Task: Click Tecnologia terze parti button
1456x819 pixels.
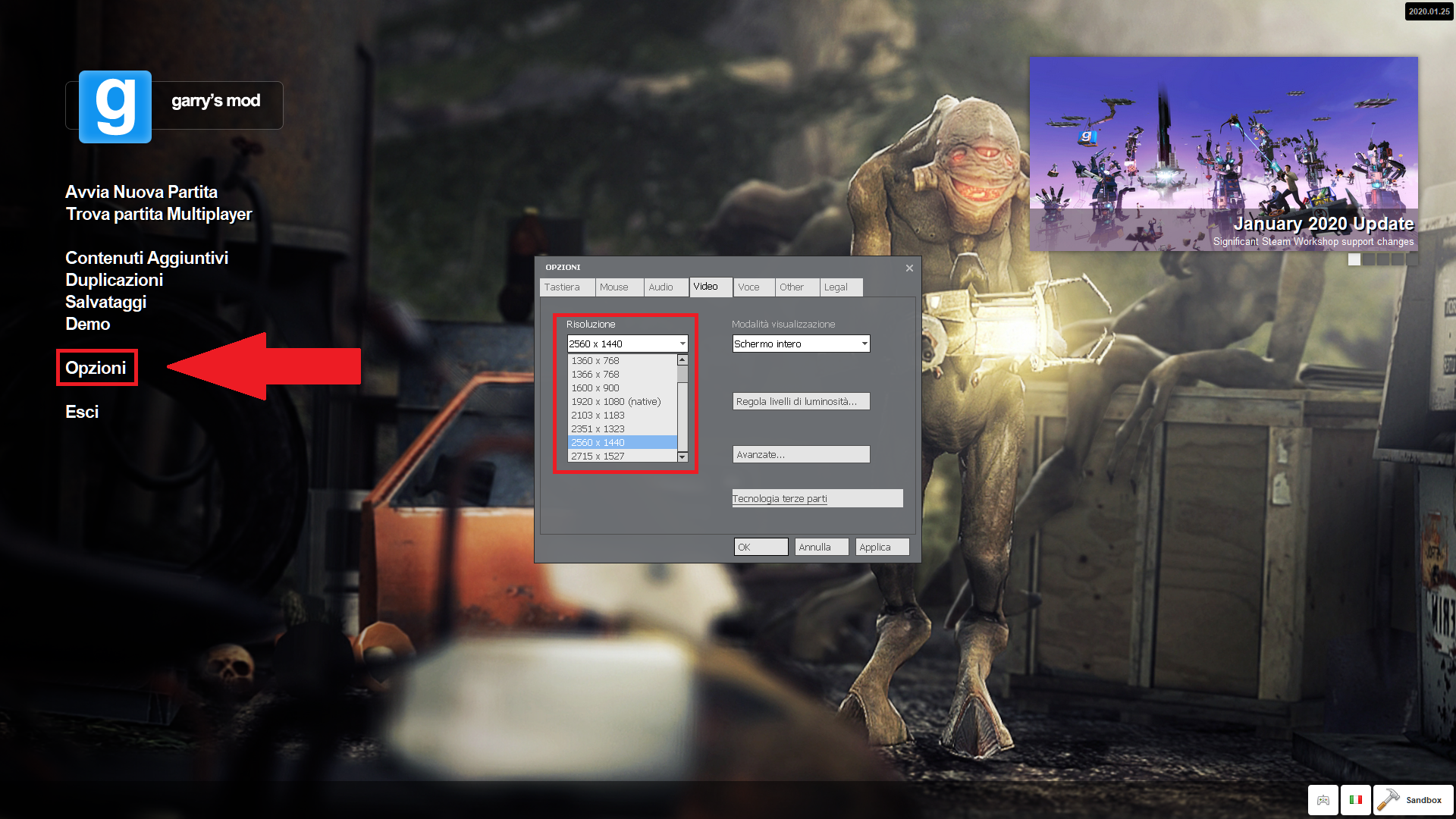Action: [817, 498]
